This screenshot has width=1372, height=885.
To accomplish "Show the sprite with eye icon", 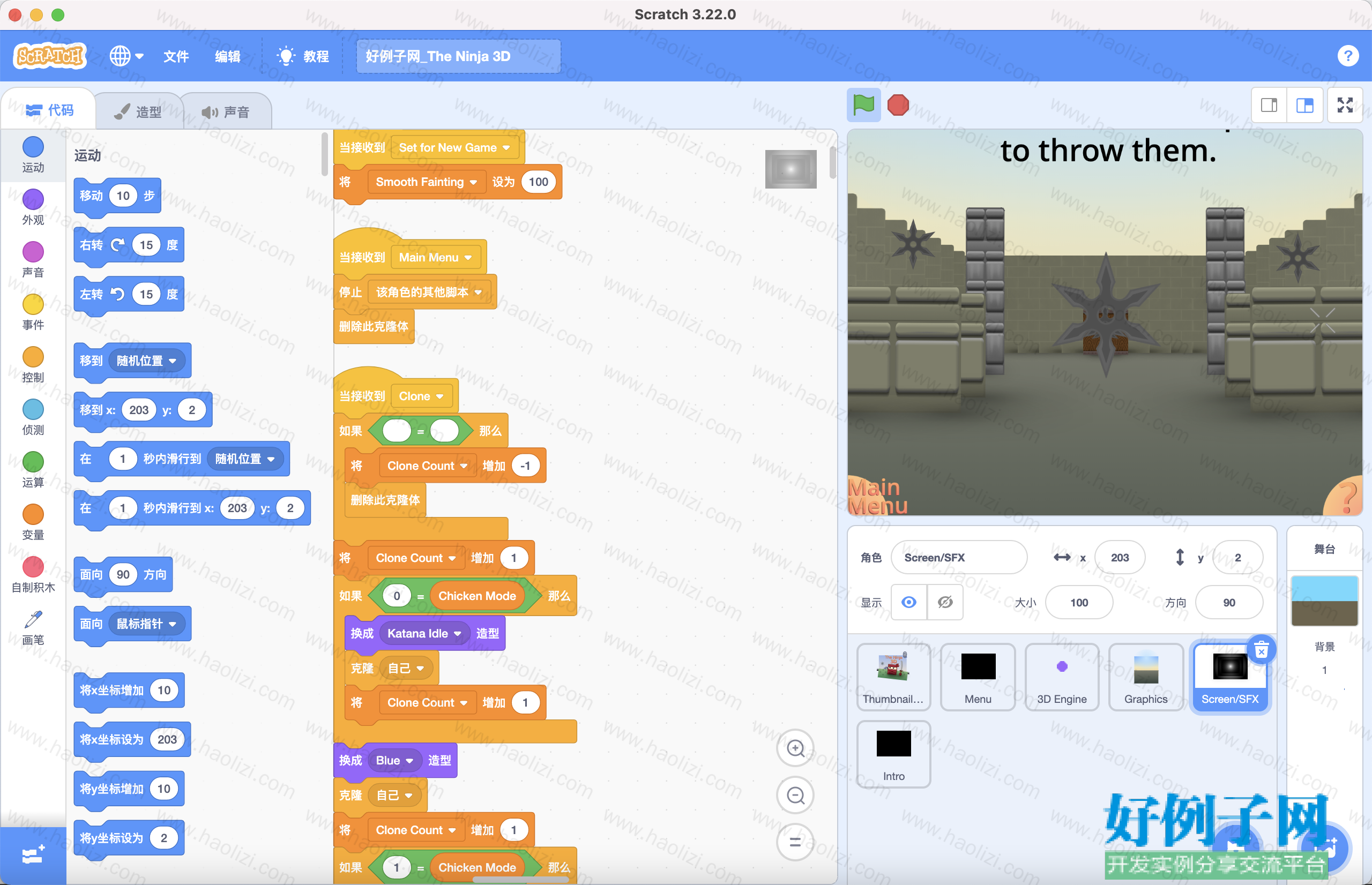I will [x=909, y=602].
